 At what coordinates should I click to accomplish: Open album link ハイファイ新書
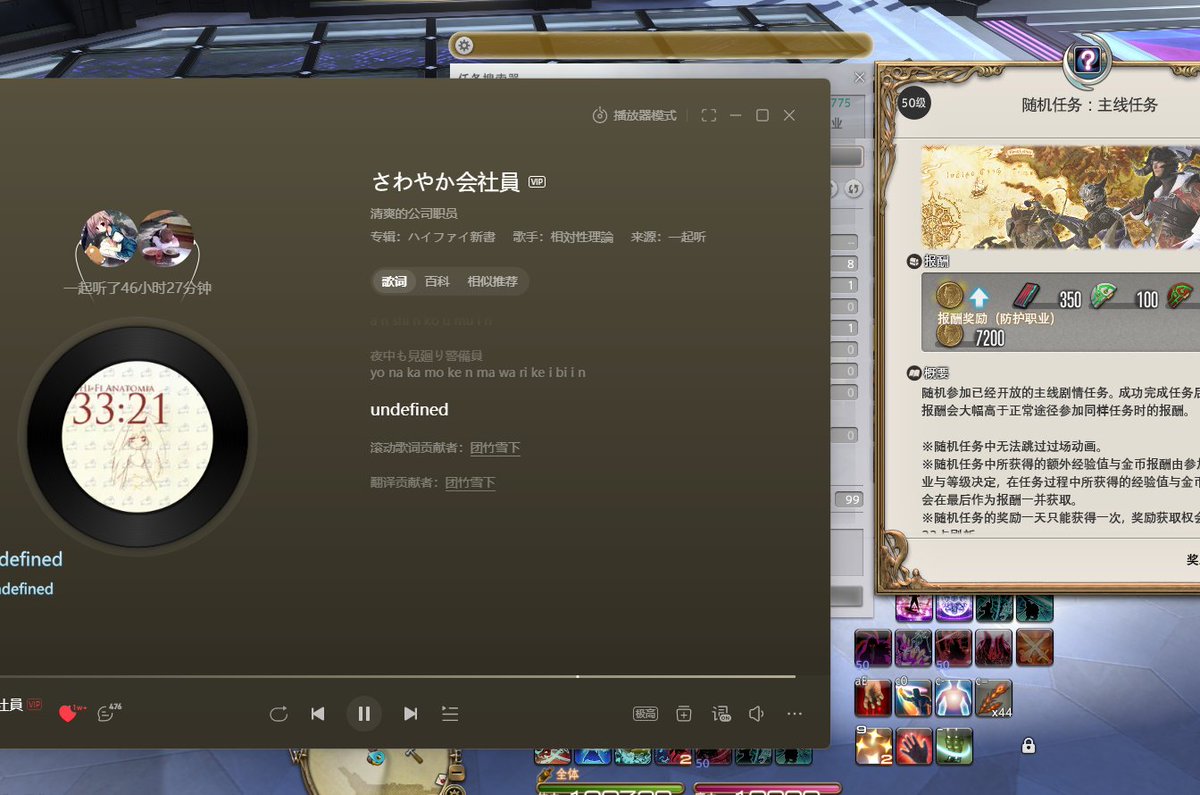450,237
